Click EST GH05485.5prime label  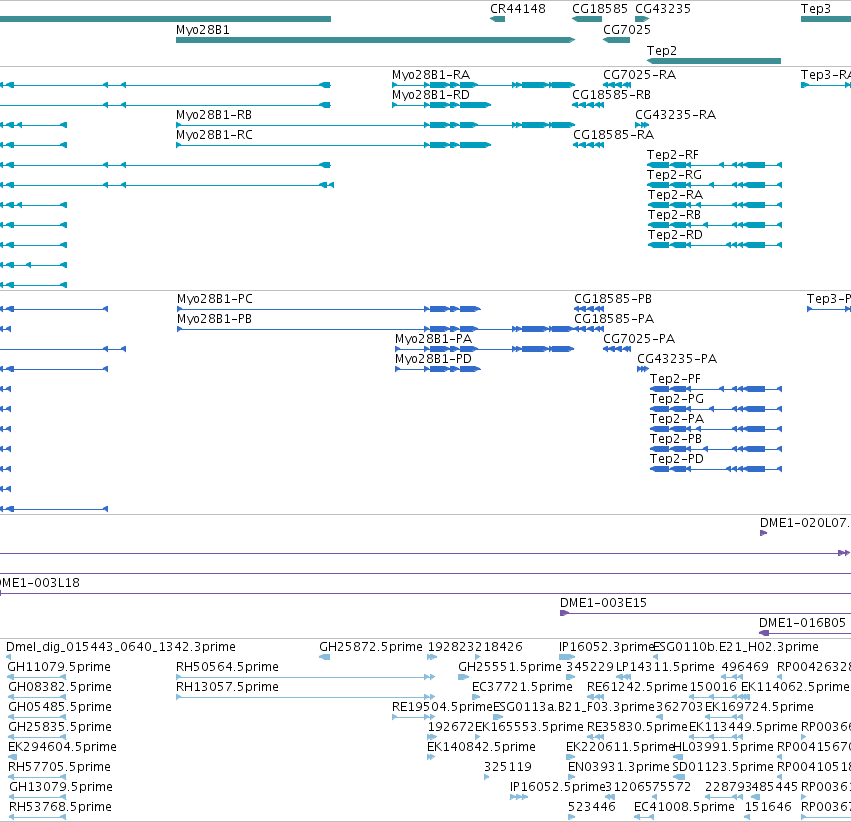coord(60,708)
